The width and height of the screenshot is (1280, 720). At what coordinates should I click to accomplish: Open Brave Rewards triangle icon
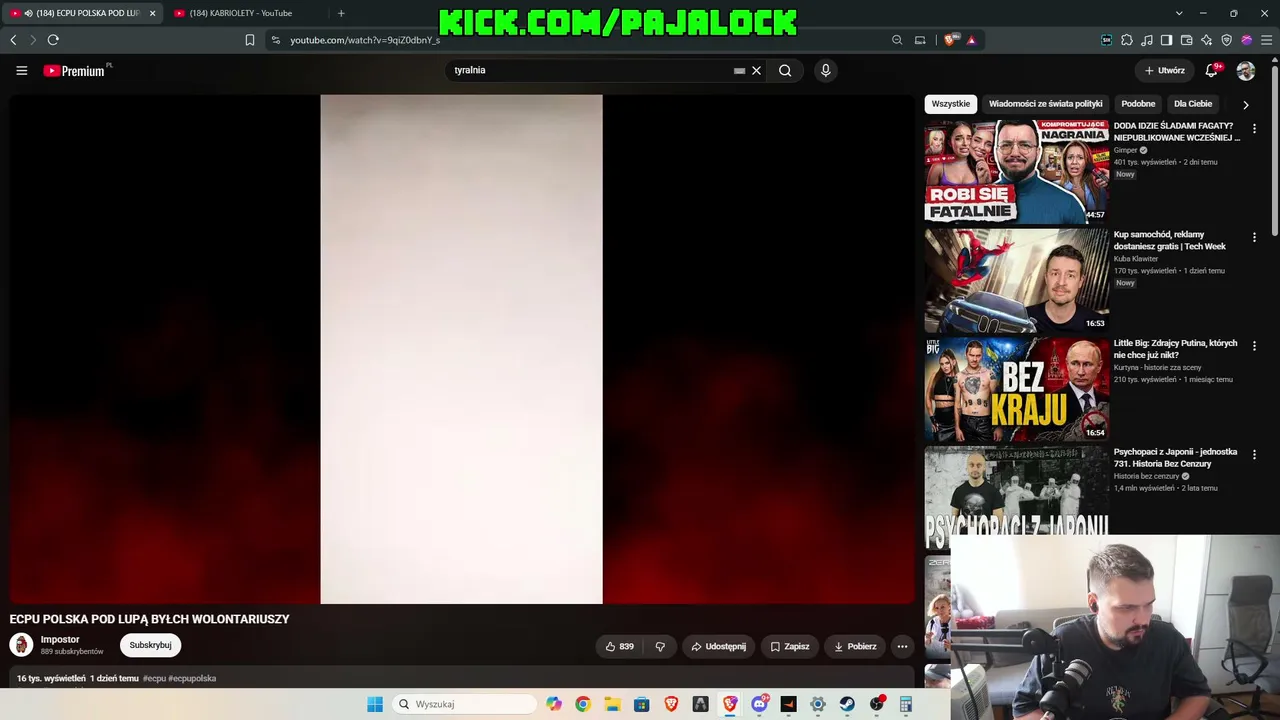point(971,40)
